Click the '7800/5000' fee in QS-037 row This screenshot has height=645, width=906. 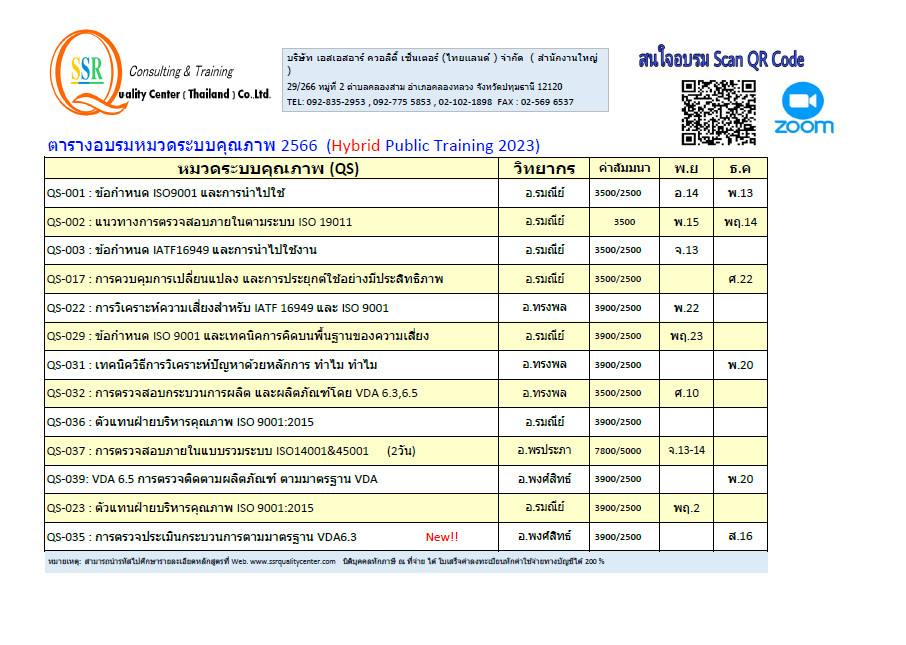click(618, 451)
